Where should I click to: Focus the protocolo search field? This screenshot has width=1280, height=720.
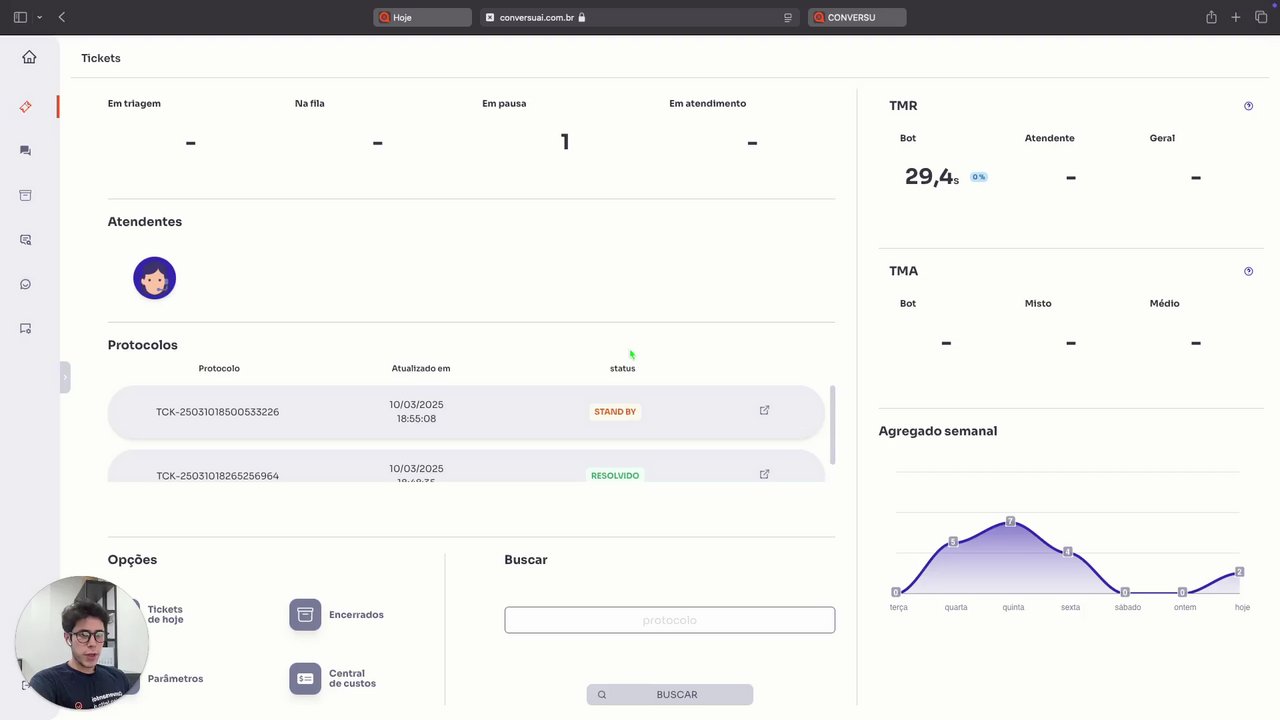tap(669, 620)
